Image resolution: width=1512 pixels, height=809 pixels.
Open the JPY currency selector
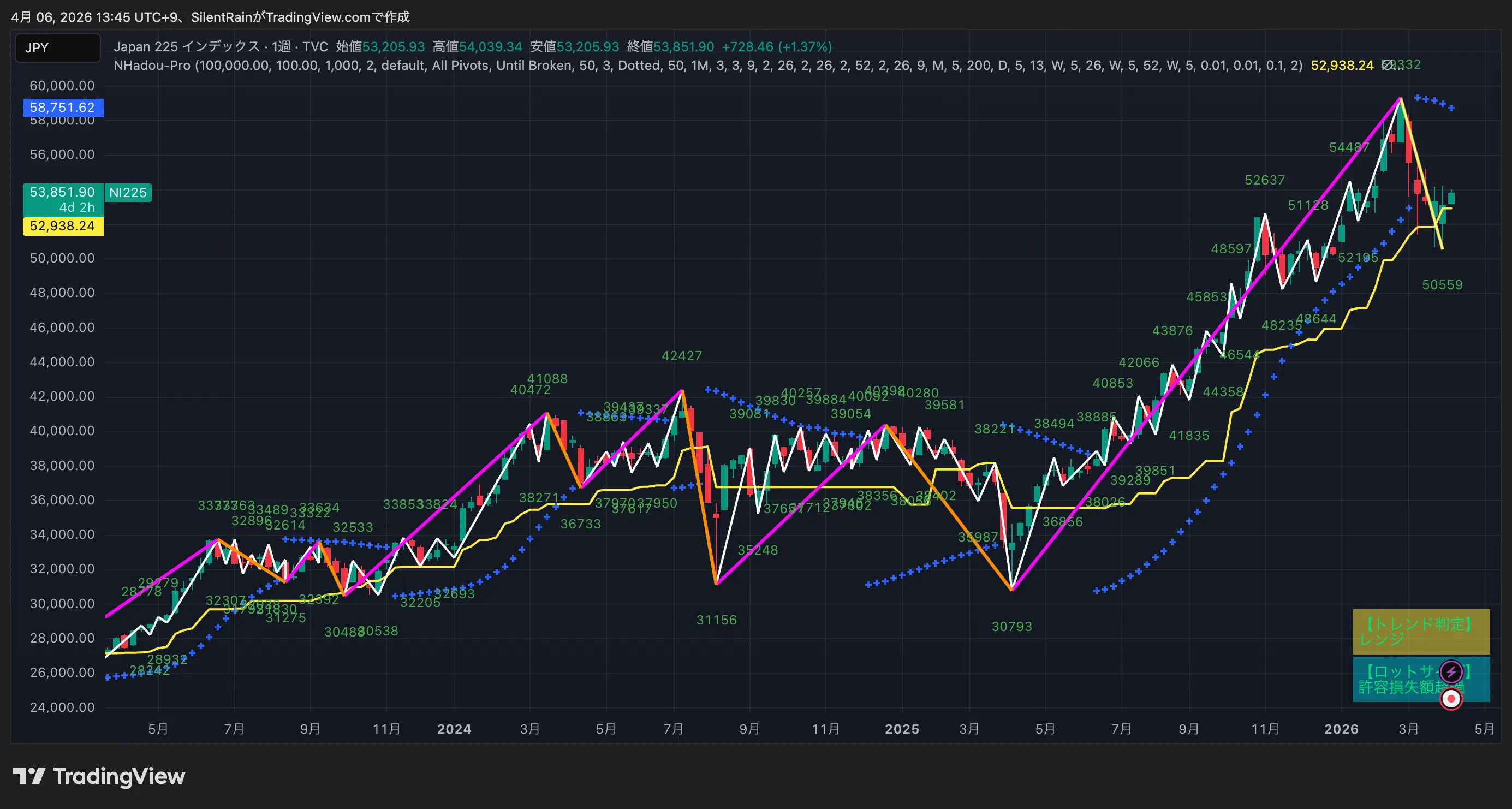click(57, 47)
